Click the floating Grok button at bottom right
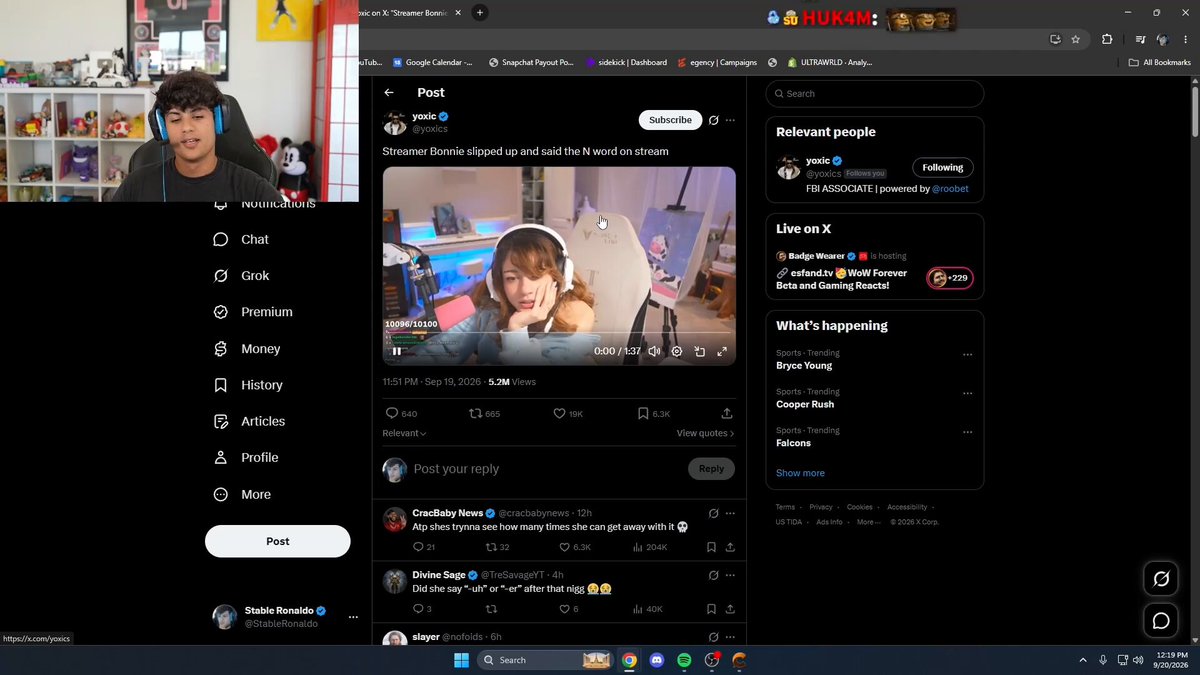 (1161, 579)
